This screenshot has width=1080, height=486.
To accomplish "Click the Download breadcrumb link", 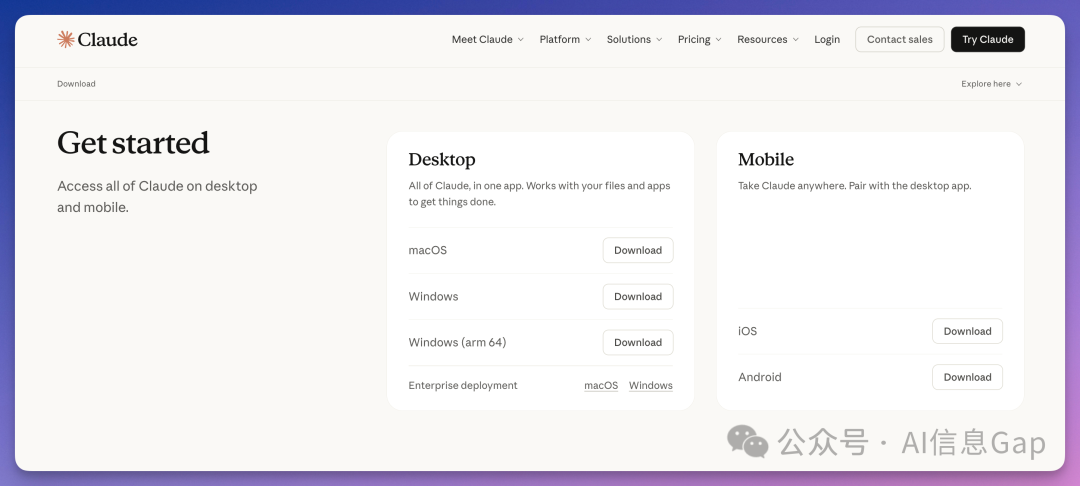I will [x=76, y=84].
